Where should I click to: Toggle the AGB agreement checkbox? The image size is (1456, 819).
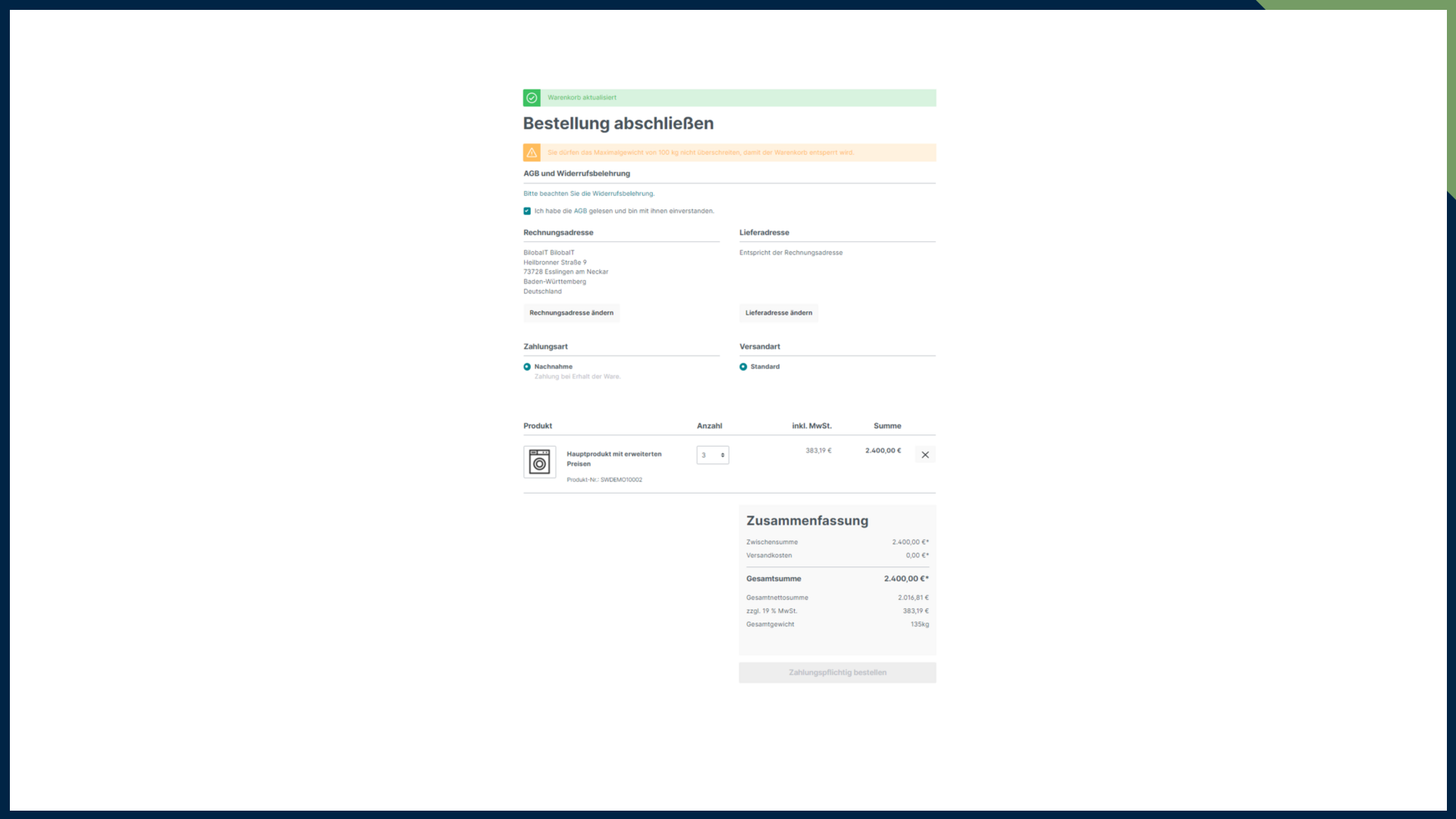(x=527, y=212)
